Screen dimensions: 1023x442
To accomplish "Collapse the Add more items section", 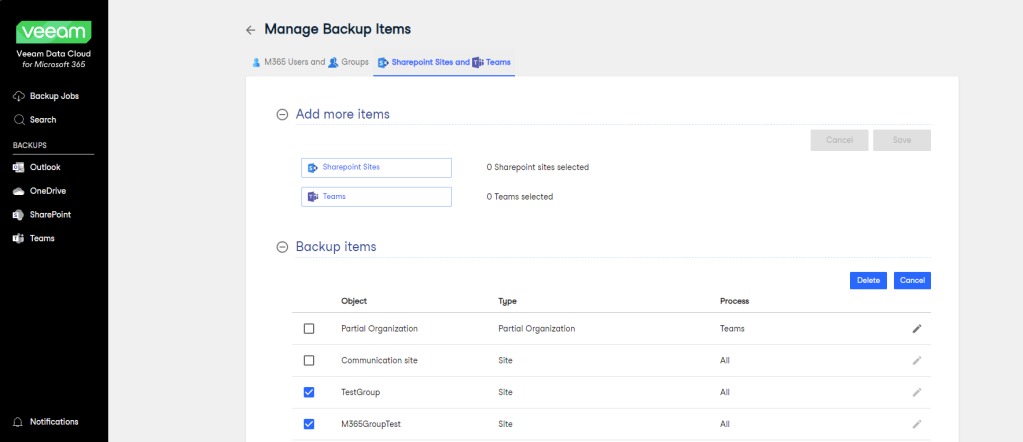I will (x=282, y=114).
